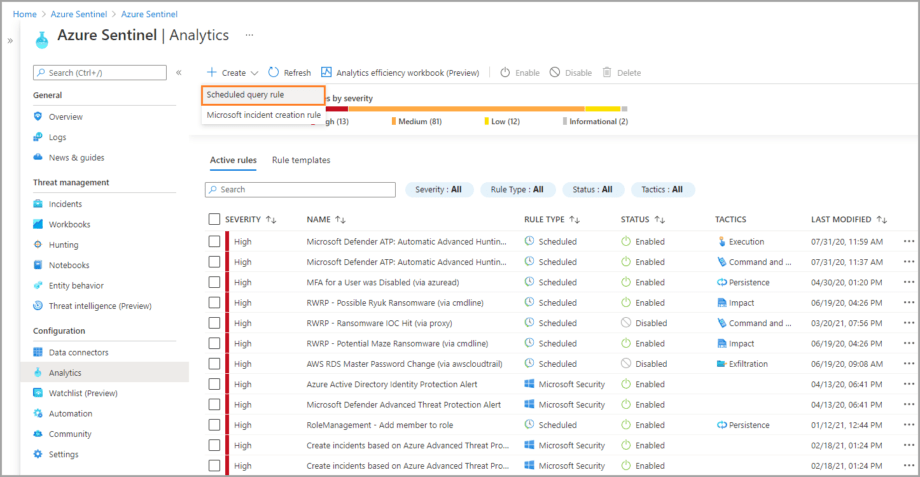Check the box for AWS RDS Master Password Change
Screen dimensions: 920x477
(x=214, y=364)
